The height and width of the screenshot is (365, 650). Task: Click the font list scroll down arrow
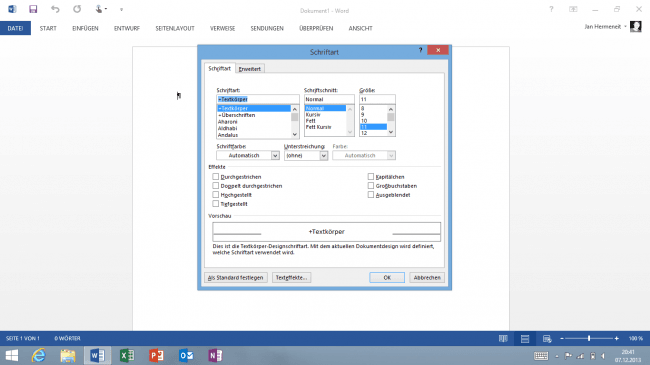coord(295,134)
